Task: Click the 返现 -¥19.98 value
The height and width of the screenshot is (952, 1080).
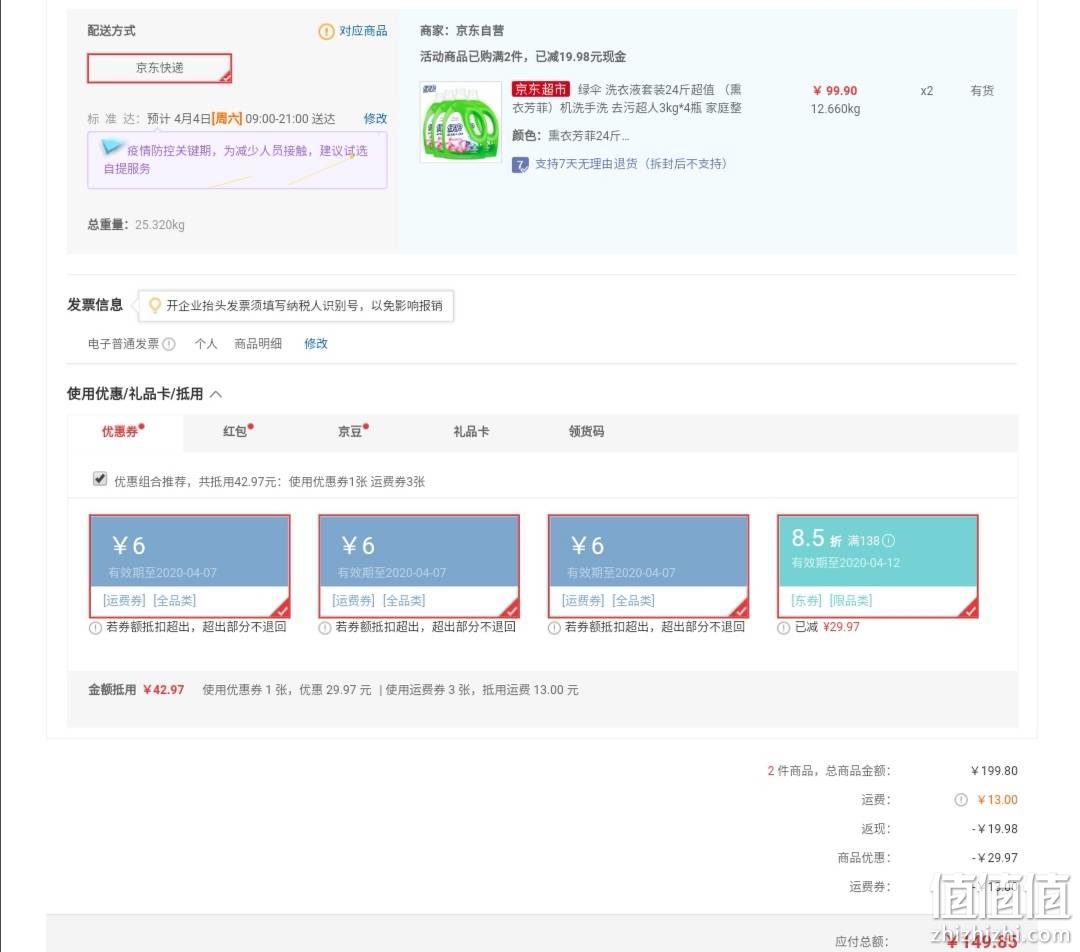Action: pyautogui.click(x=994, y=829)
